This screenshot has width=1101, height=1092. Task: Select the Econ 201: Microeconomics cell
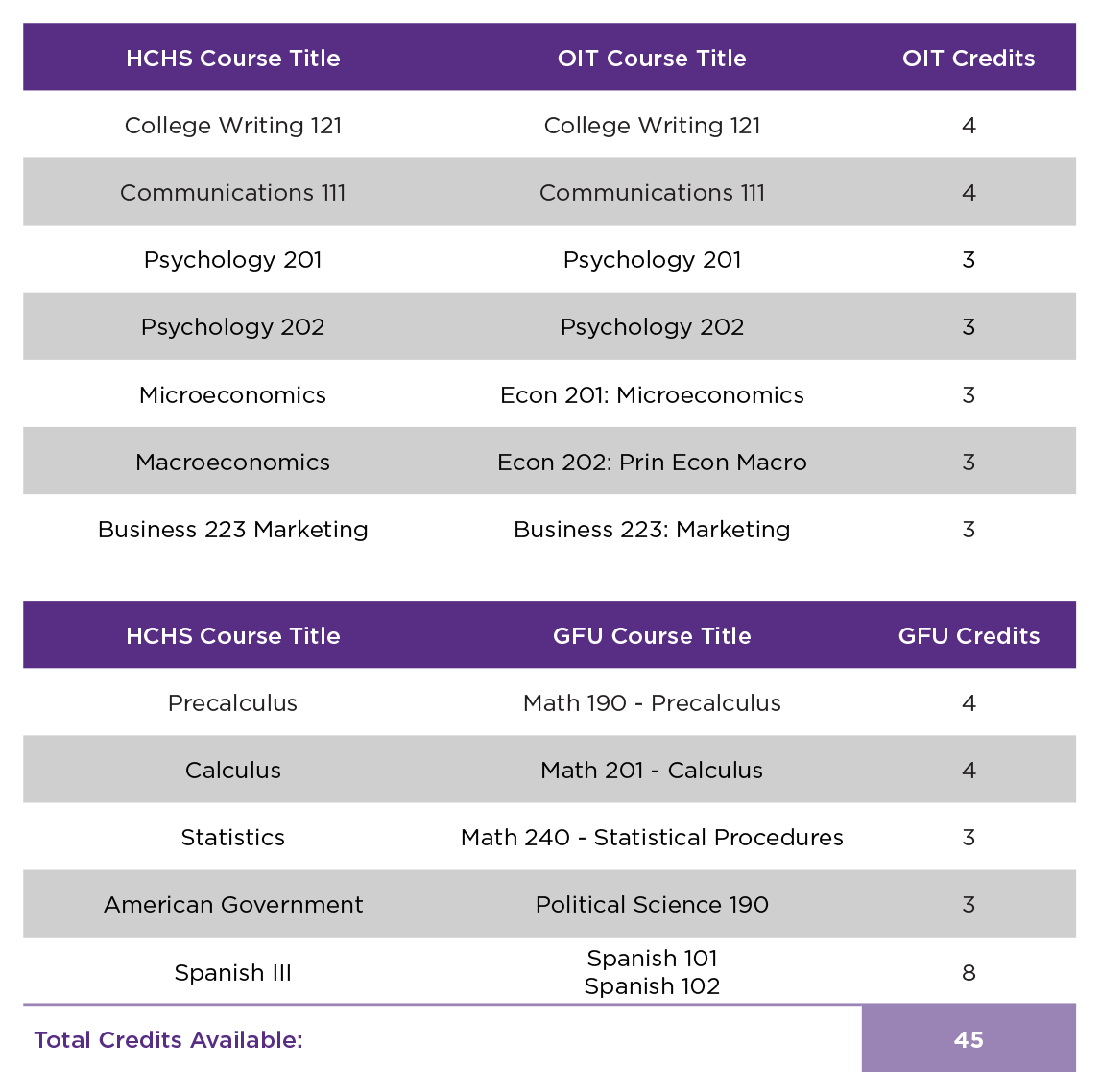(x=652, y=394)
